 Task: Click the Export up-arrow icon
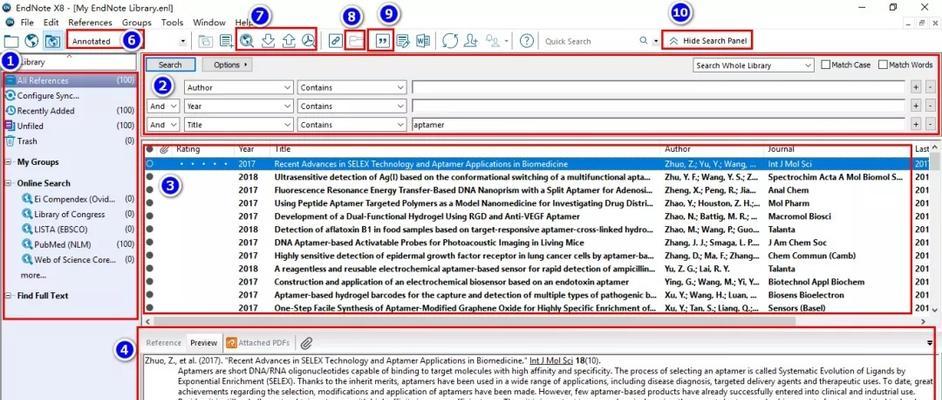(288, 41)
